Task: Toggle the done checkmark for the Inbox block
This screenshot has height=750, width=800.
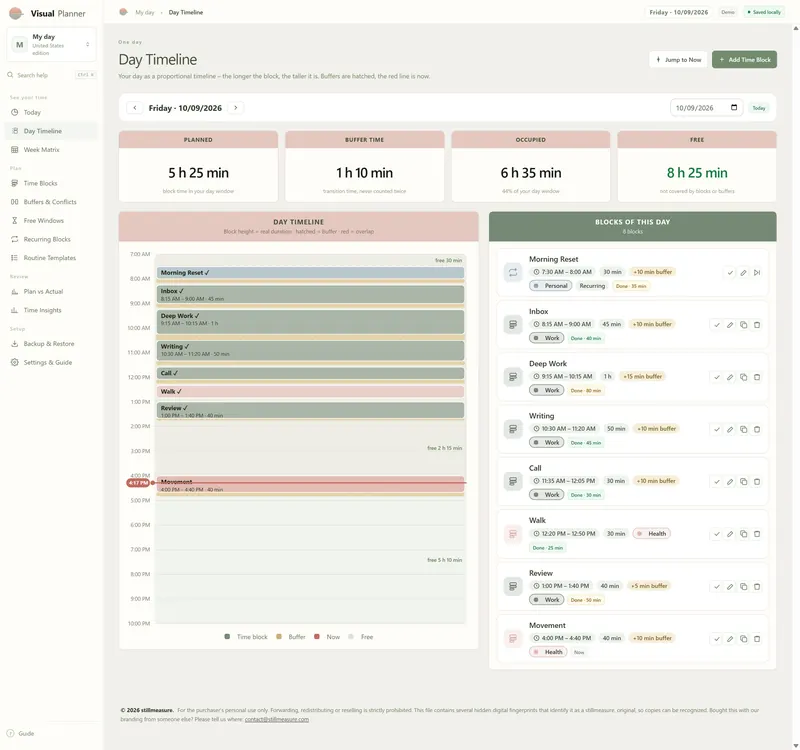Action: (717, 325)
